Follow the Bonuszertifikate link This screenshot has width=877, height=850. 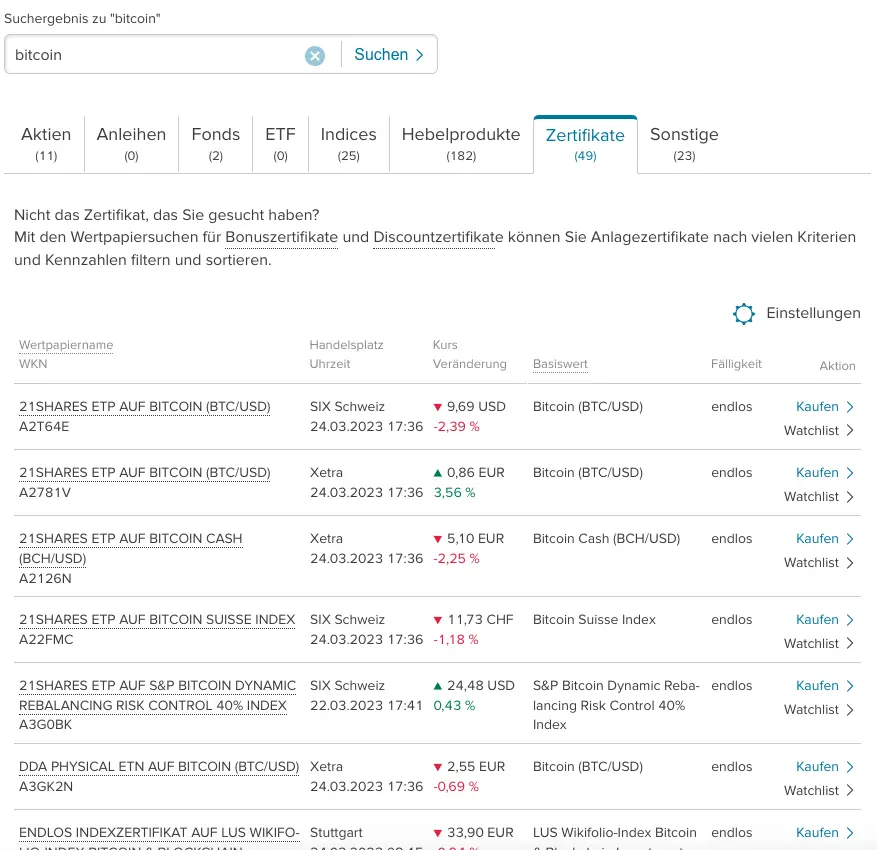[x=282, y=238]
